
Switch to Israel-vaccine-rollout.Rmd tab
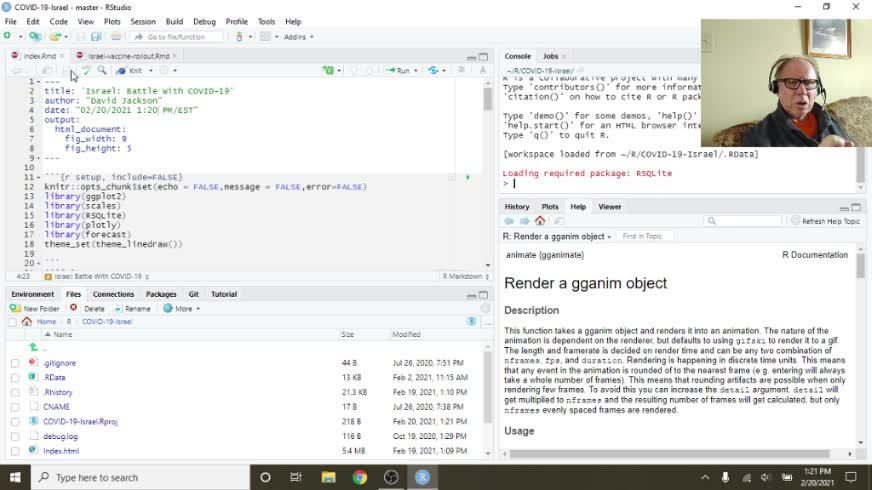point(128,56)
